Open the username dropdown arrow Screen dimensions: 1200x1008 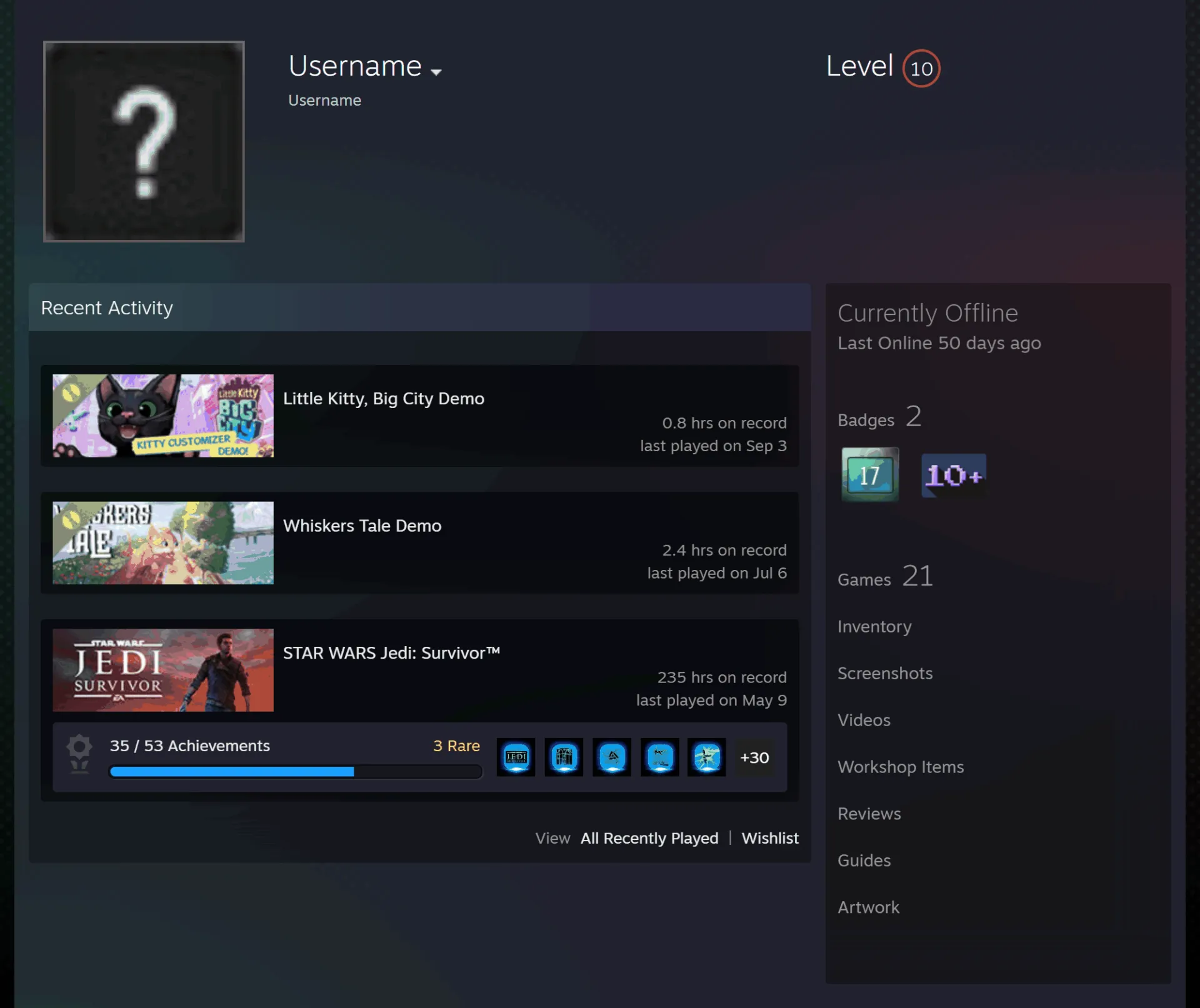436,72
